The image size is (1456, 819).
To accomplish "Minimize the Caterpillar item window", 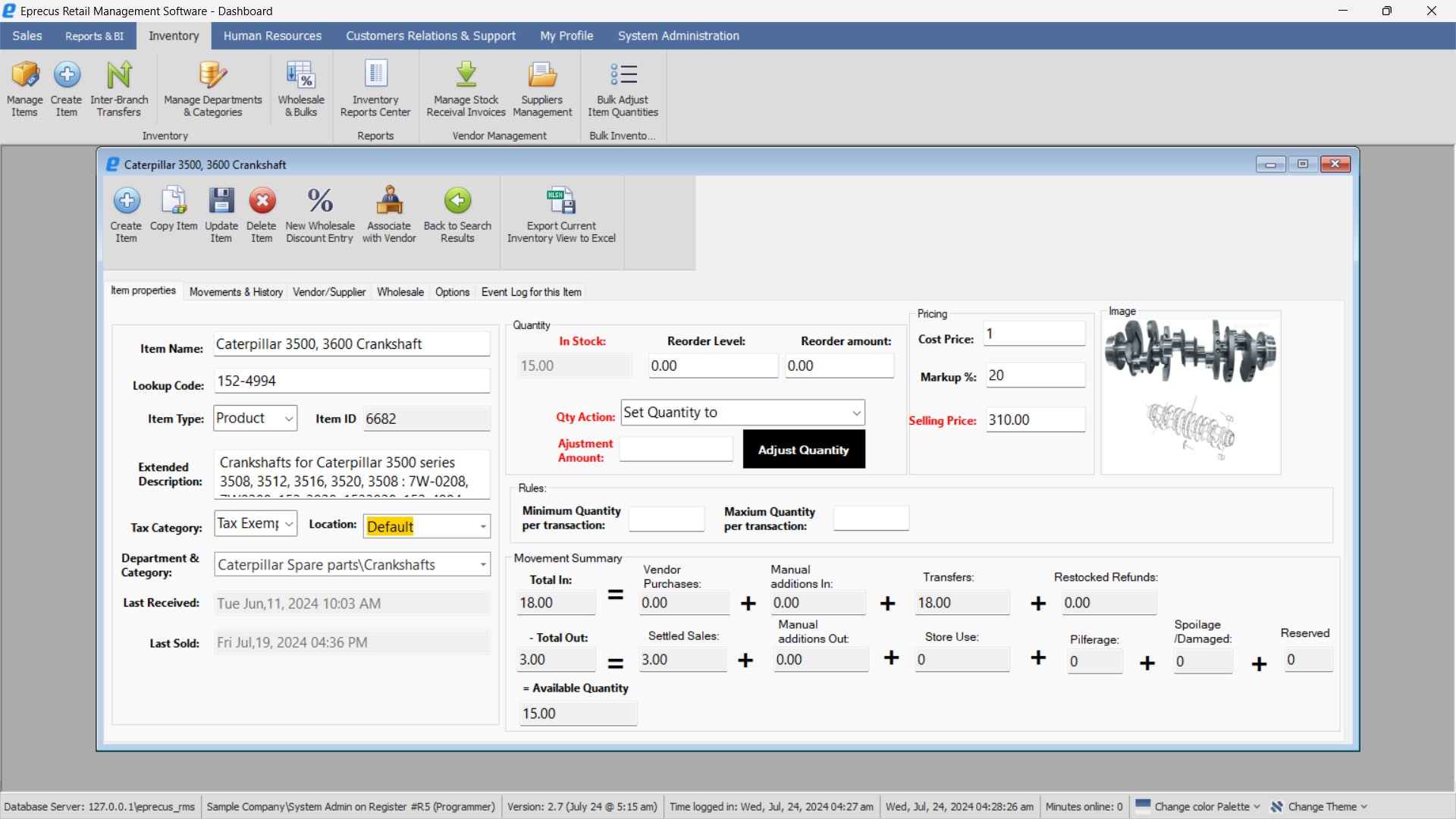I will click(1270, 164).
